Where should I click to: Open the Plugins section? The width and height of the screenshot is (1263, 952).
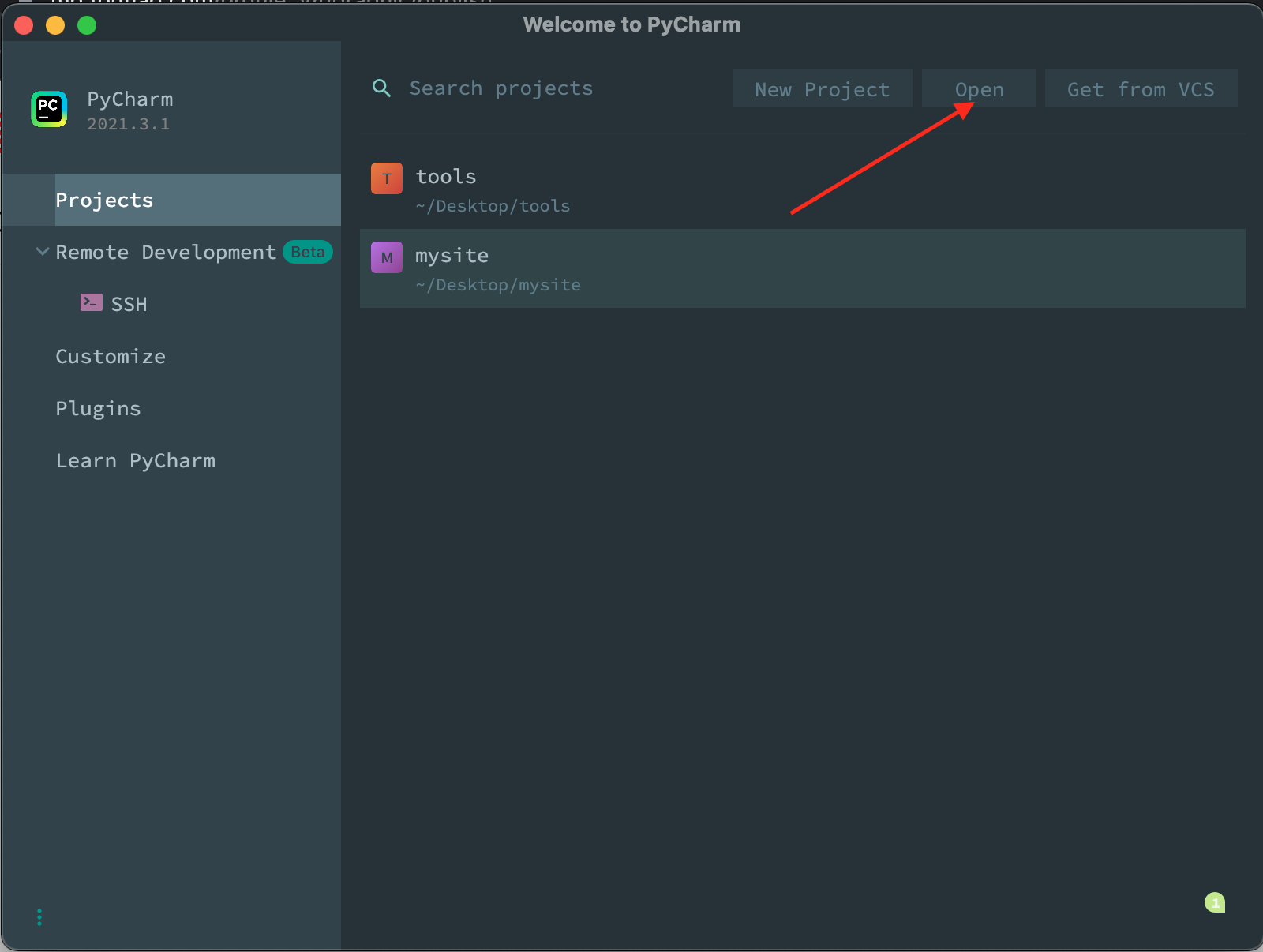98,409
